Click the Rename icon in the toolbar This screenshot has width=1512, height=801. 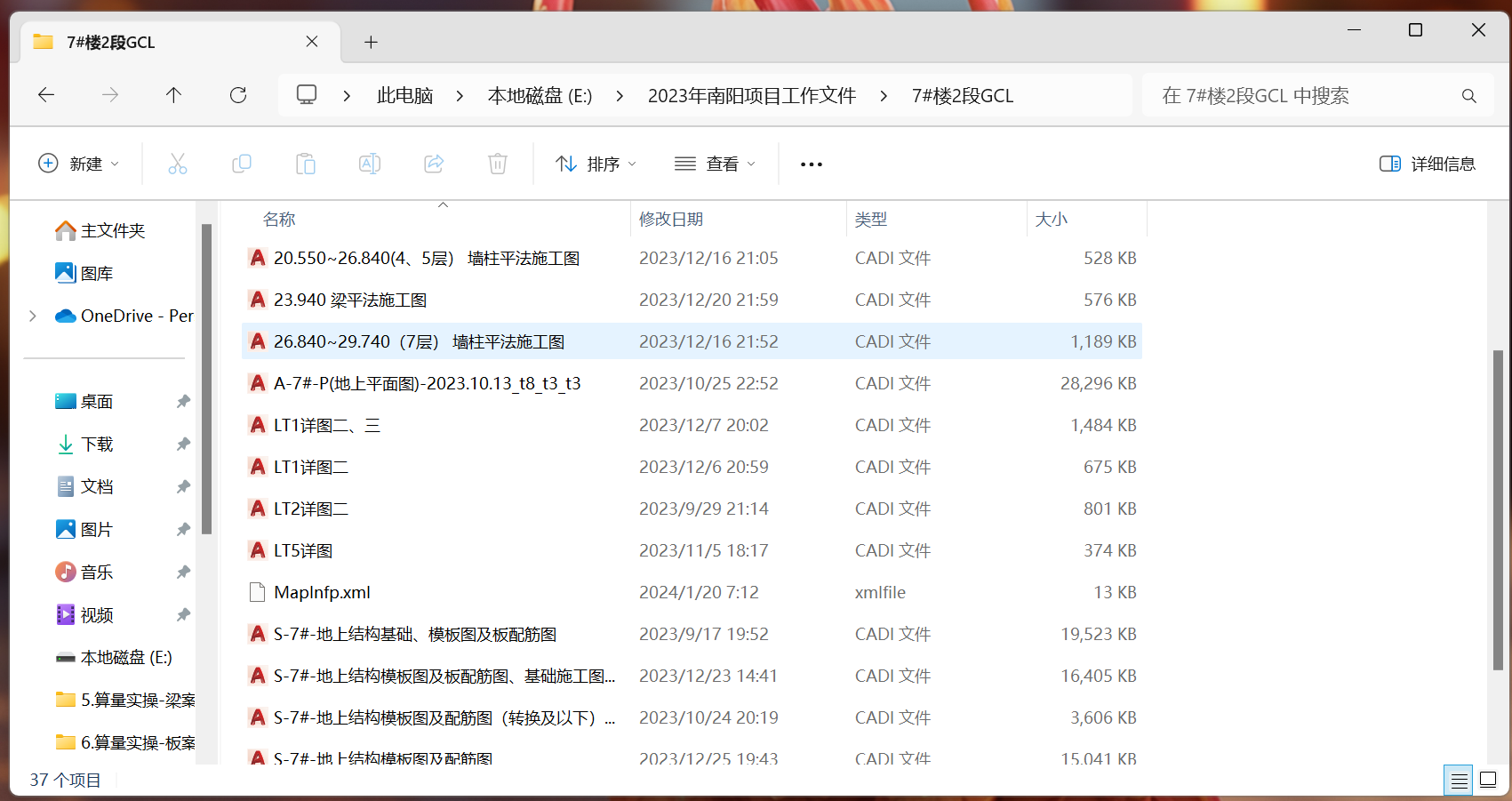click(370, 164)
